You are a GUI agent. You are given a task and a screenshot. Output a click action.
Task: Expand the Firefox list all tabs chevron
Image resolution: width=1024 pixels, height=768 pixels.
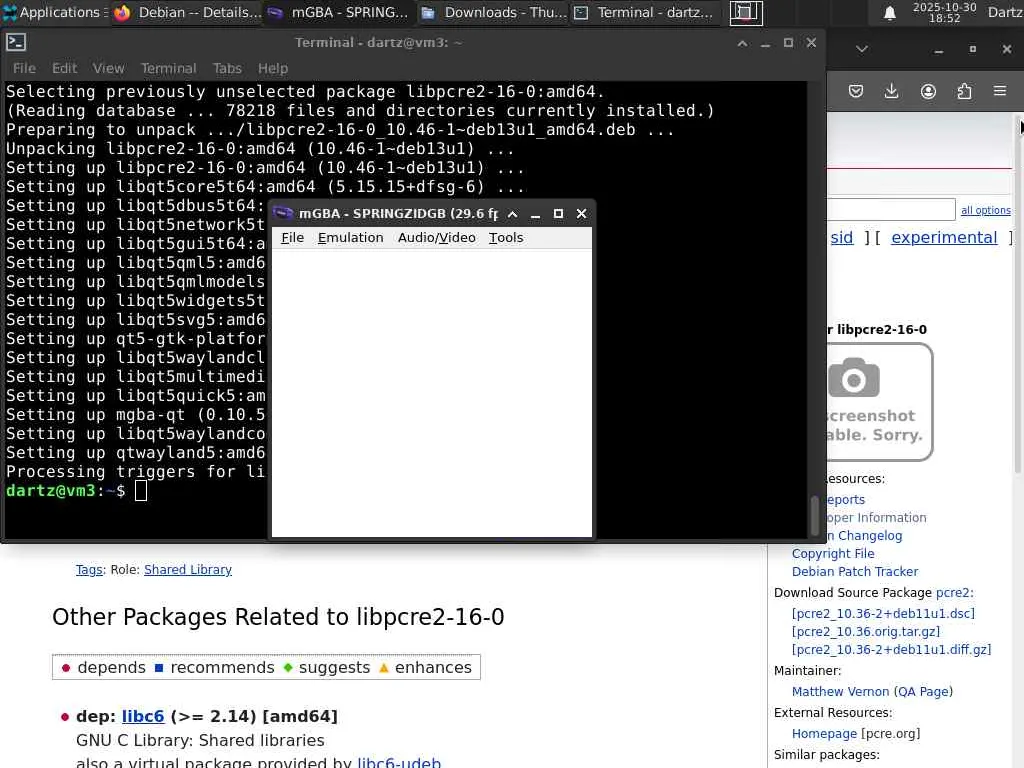(x=862, y=49)
